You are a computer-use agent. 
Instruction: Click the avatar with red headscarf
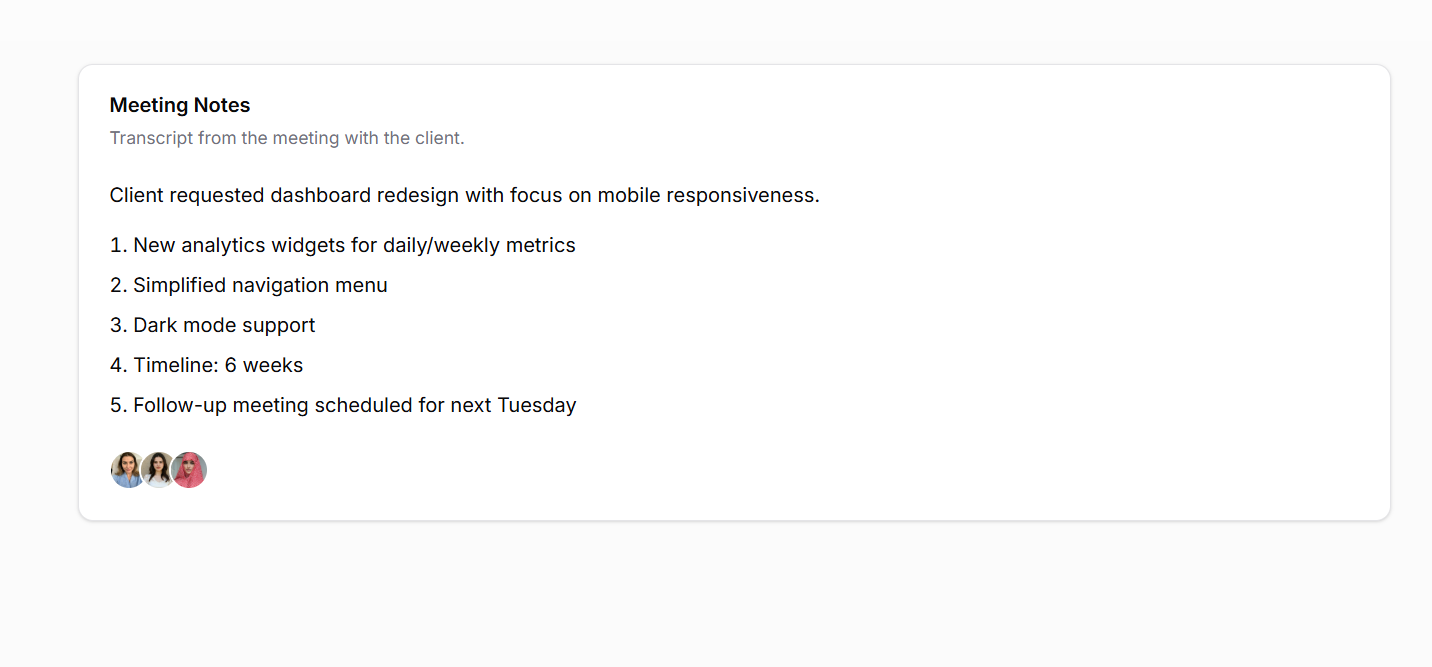point(190,470)
